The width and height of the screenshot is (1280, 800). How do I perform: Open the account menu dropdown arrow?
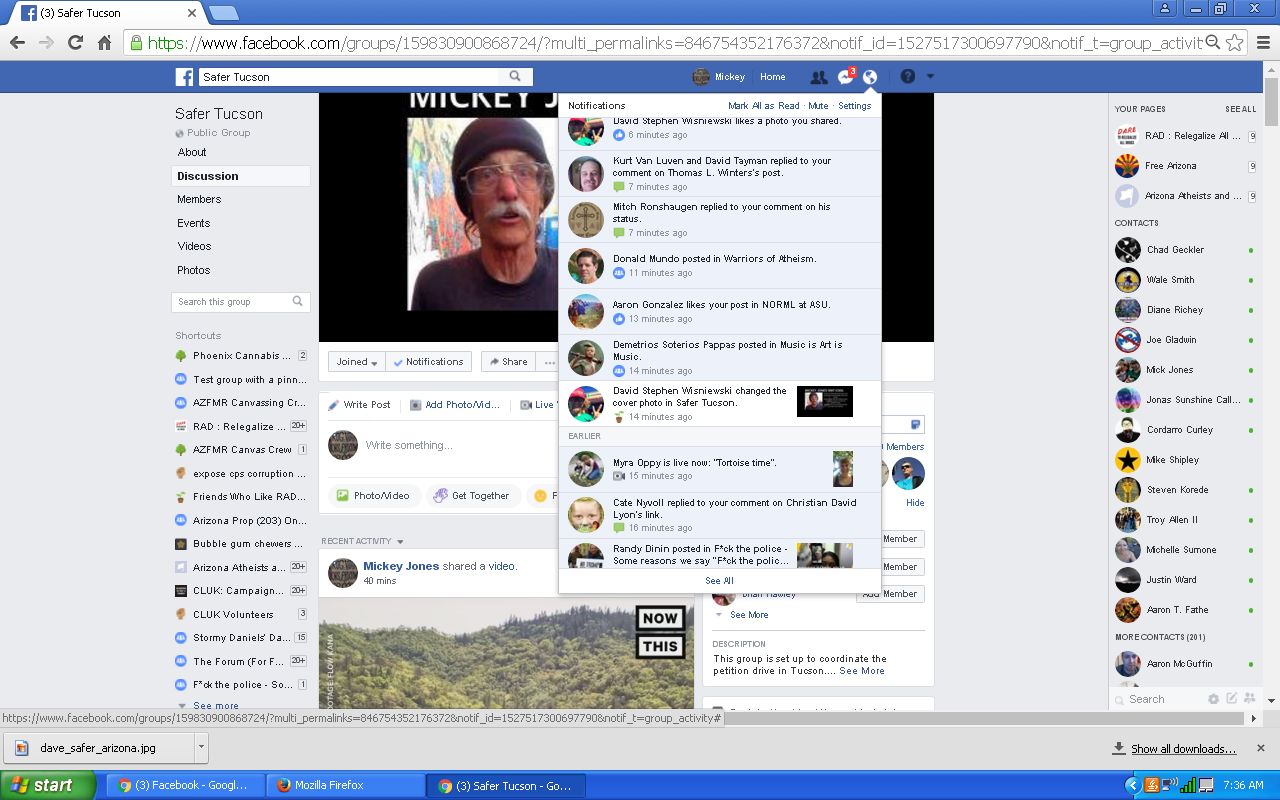[x=930, y=77]
